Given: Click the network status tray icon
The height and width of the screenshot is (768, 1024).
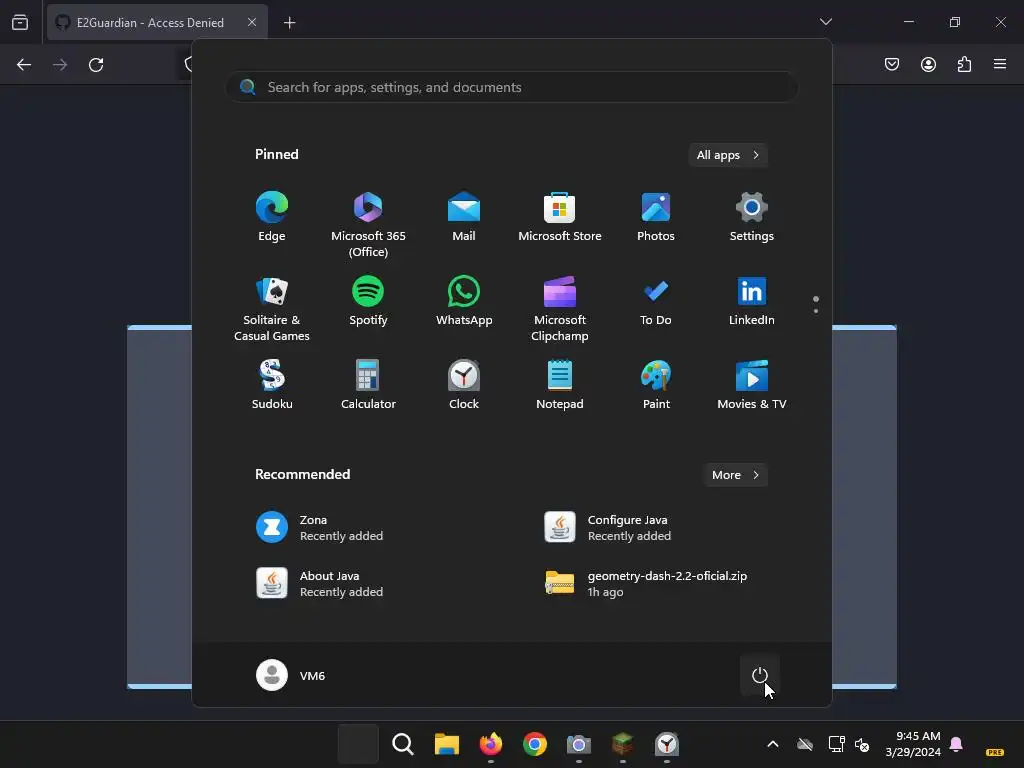Looking at the screenshot, I should (837, 744).
